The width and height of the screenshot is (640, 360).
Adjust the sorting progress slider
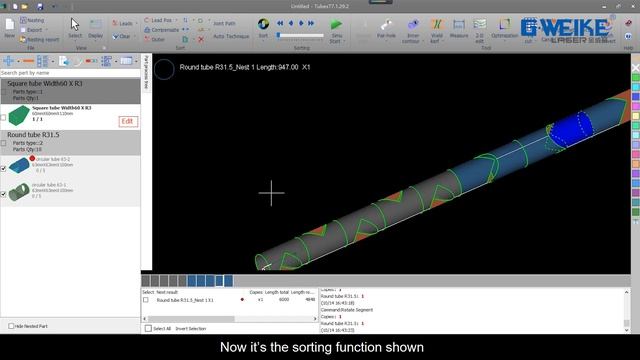click(300, 36)
